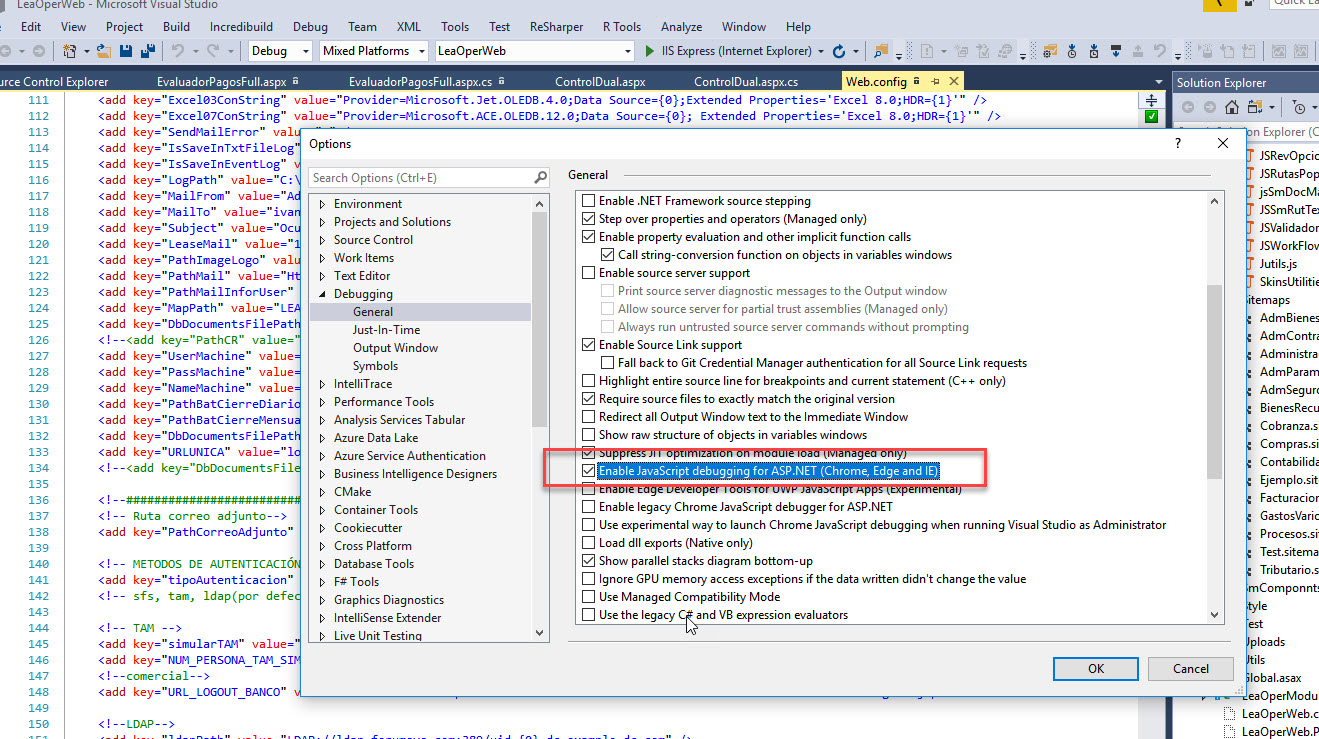1319x739 pixels.
Task: Open IIS Express browser dropdown arrow
Action: (x=821, y=51)
